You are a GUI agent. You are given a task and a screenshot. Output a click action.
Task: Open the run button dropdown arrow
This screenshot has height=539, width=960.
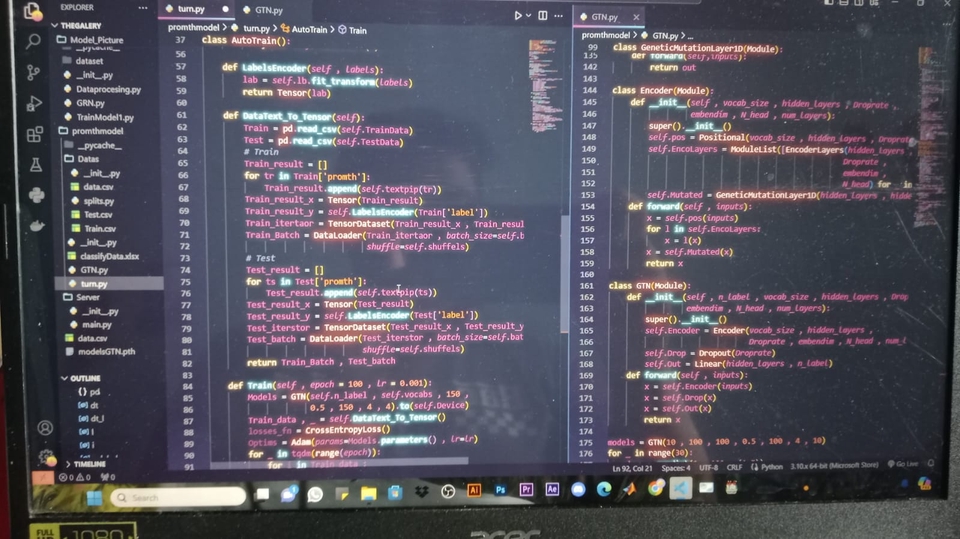click(528, 16)
